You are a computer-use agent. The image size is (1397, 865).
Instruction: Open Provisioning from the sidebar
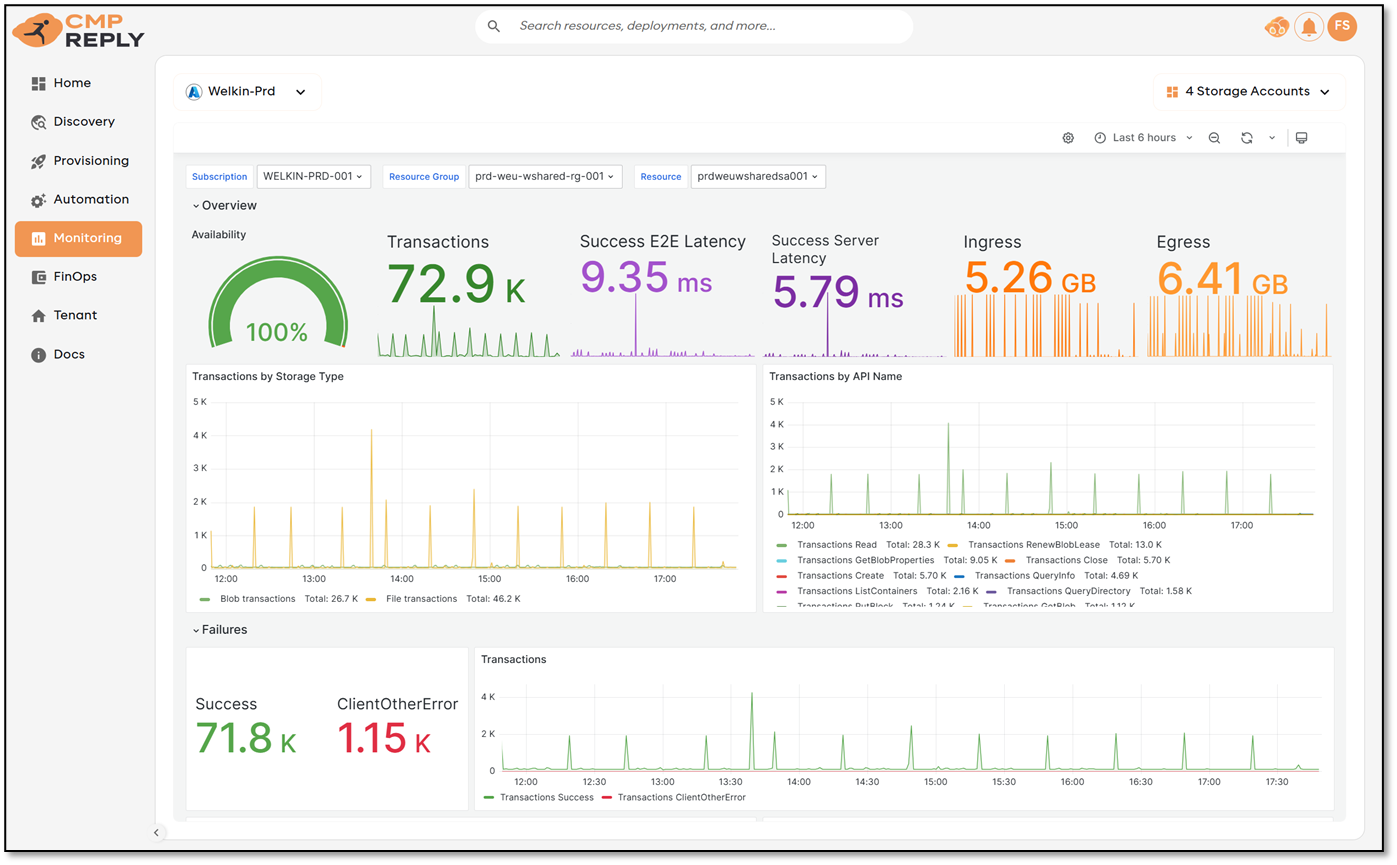point(90,161)
